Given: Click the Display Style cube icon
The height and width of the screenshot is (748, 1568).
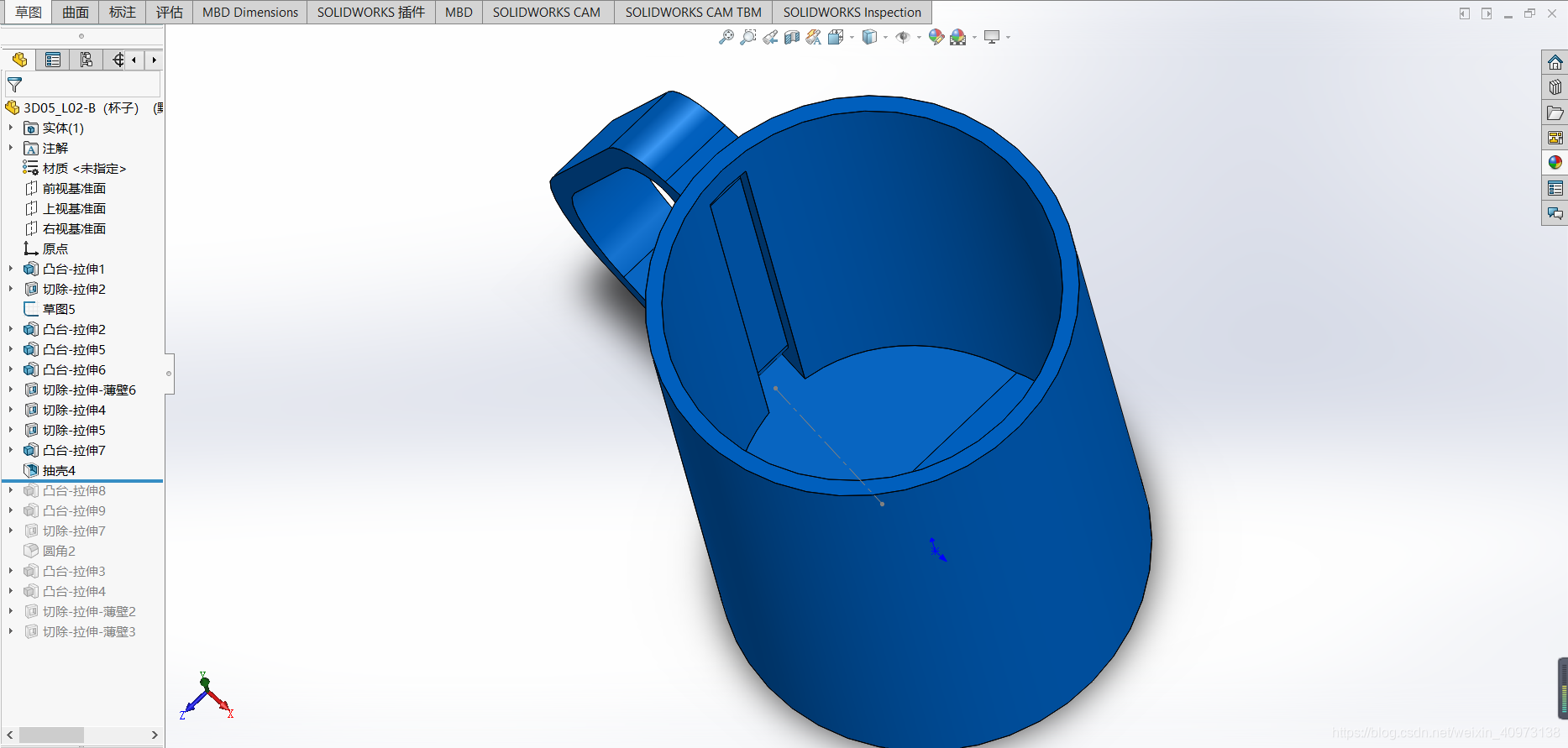Looking at the screenshot, I should (x=869, y=37).
